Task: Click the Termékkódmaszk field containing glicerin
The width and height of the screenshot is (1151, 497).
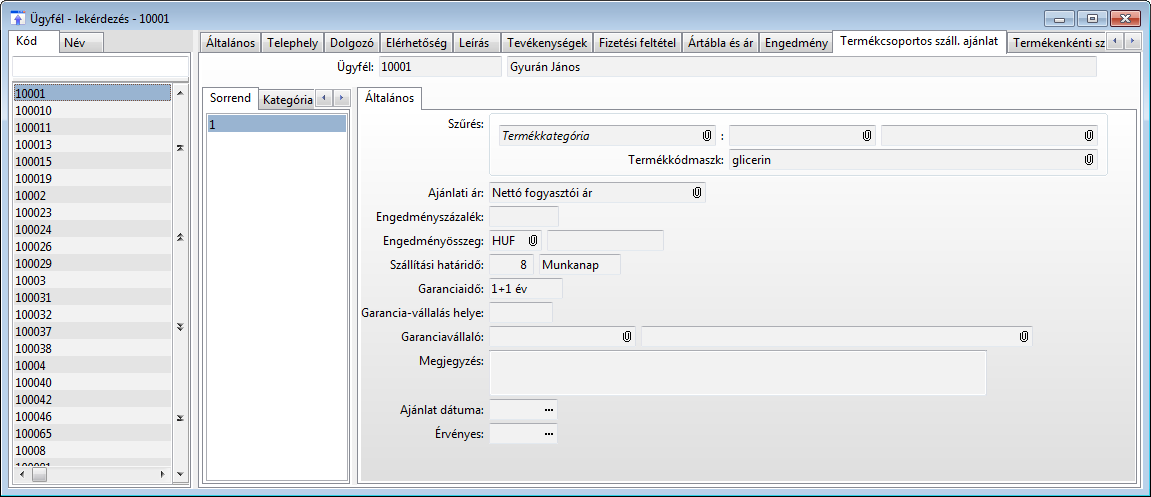Action: pos(913,160)
